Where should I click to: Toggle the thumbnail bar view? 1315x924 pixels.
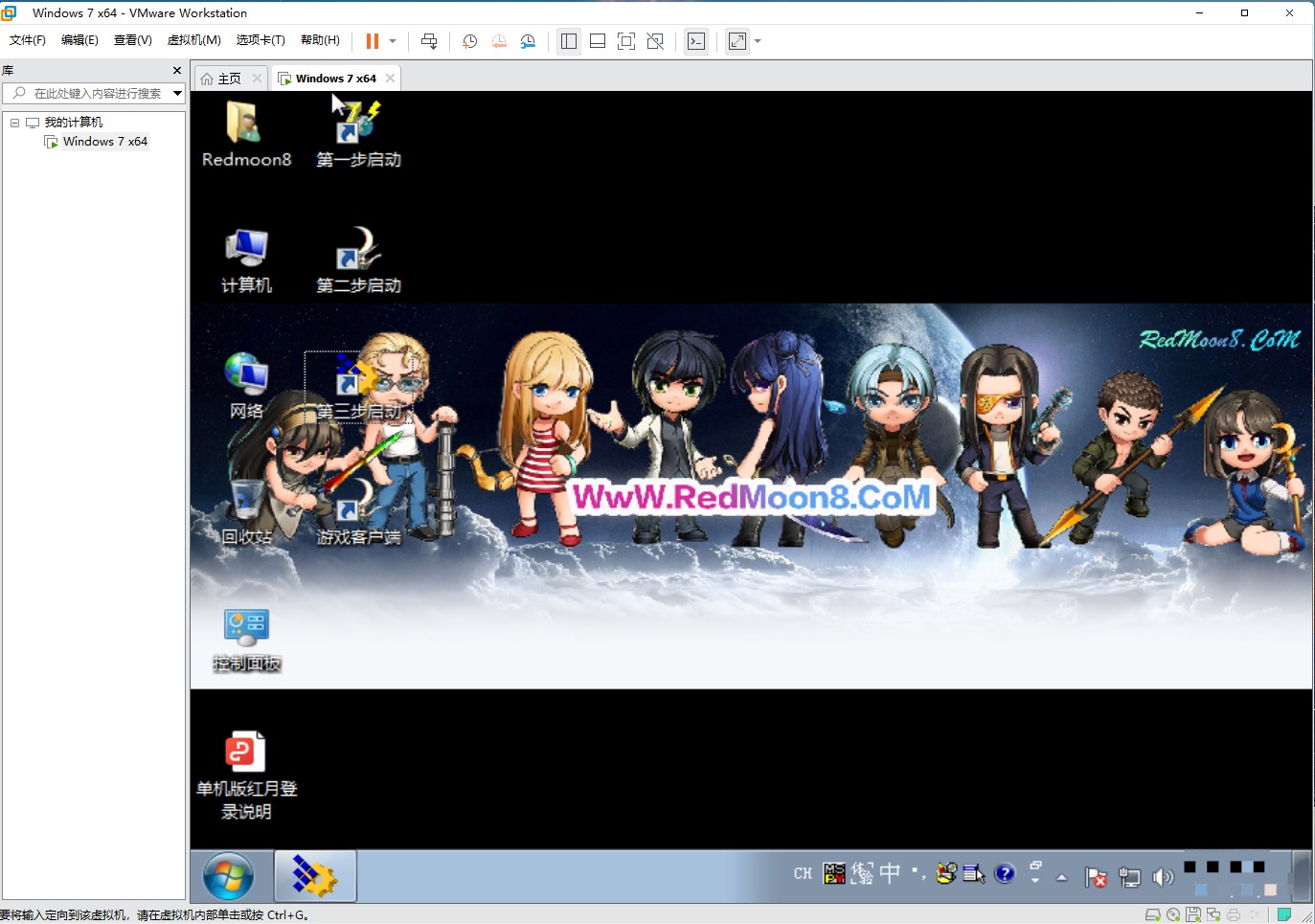click(x=598, y=41)
